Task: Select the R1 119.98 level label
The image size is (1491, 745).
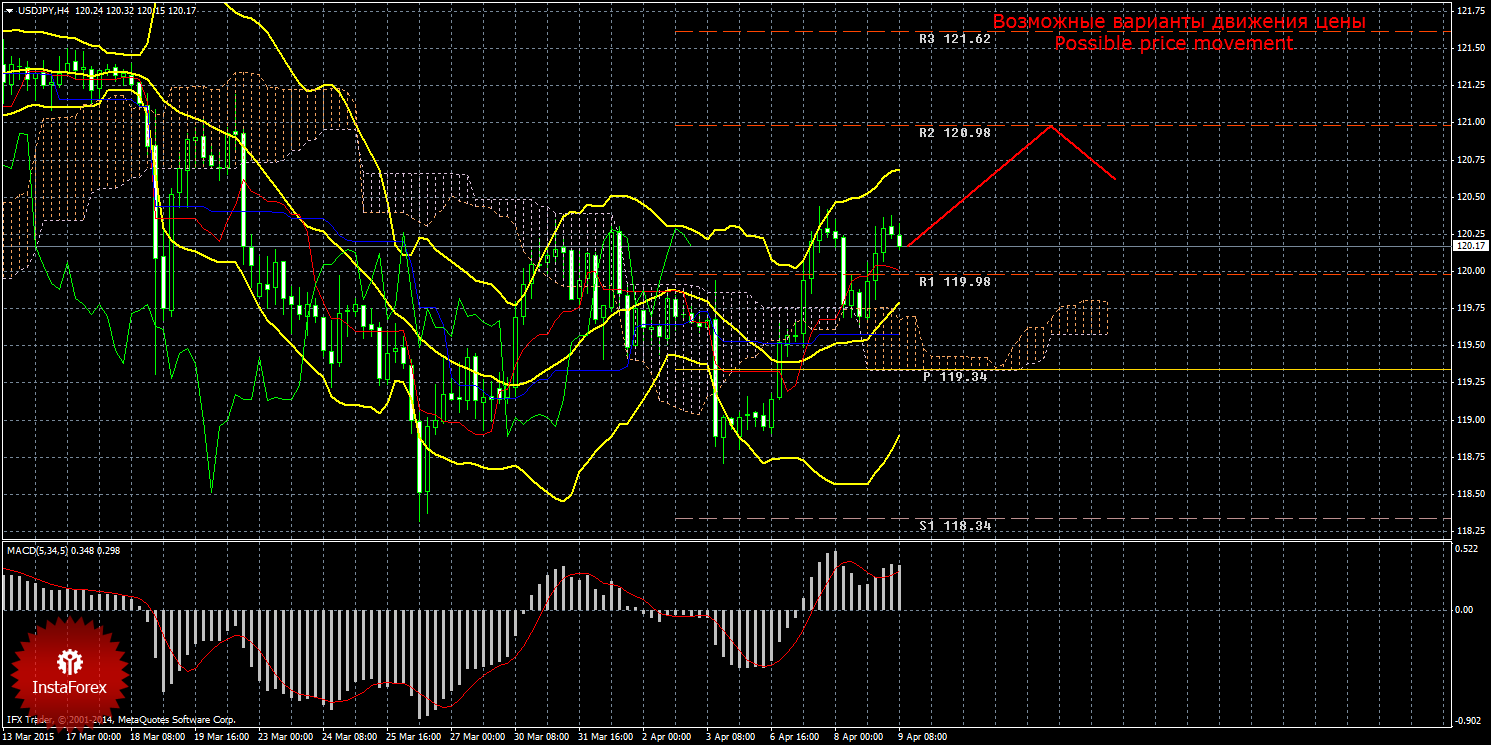Action: click(x=954, y=282)
